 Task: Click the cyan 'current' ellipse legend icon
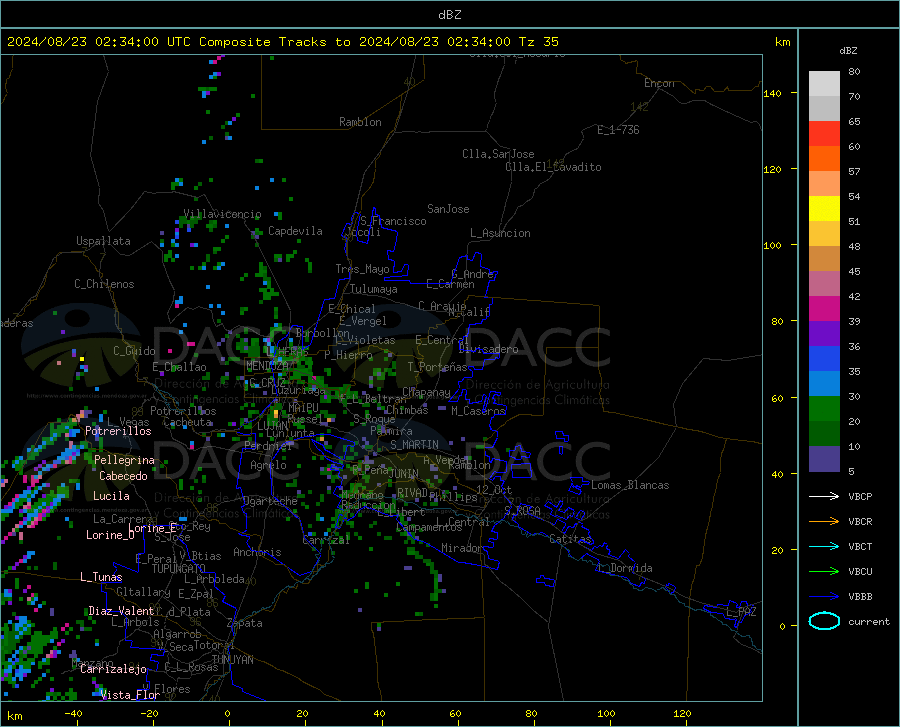tap(824, 621)
